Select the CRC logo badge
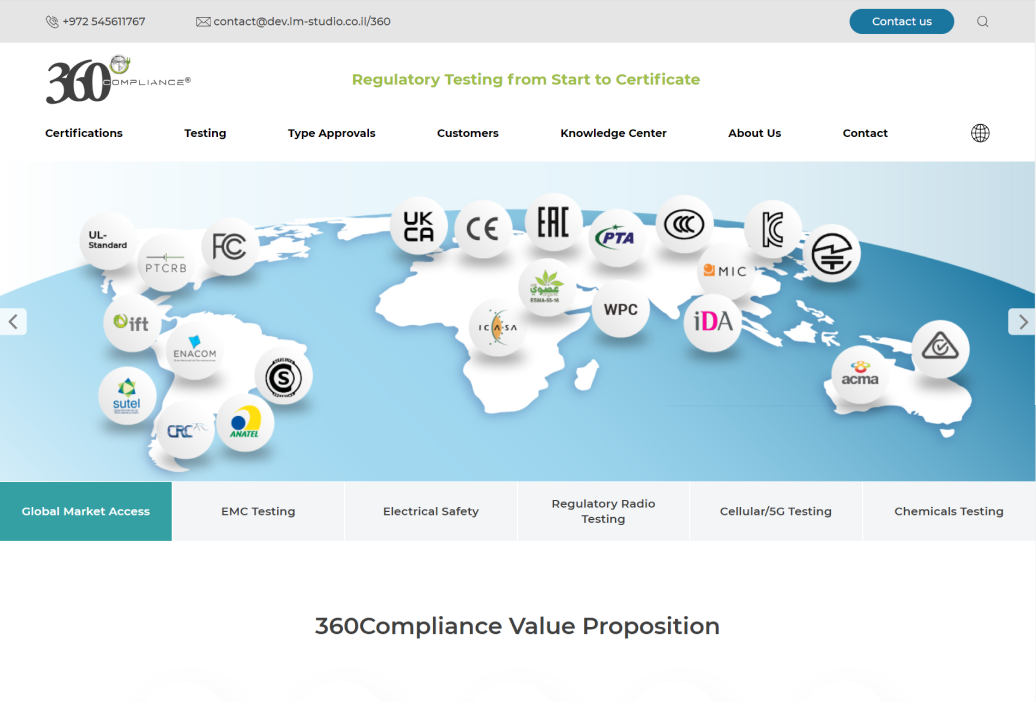1036x702 pixels. [186, 430]
